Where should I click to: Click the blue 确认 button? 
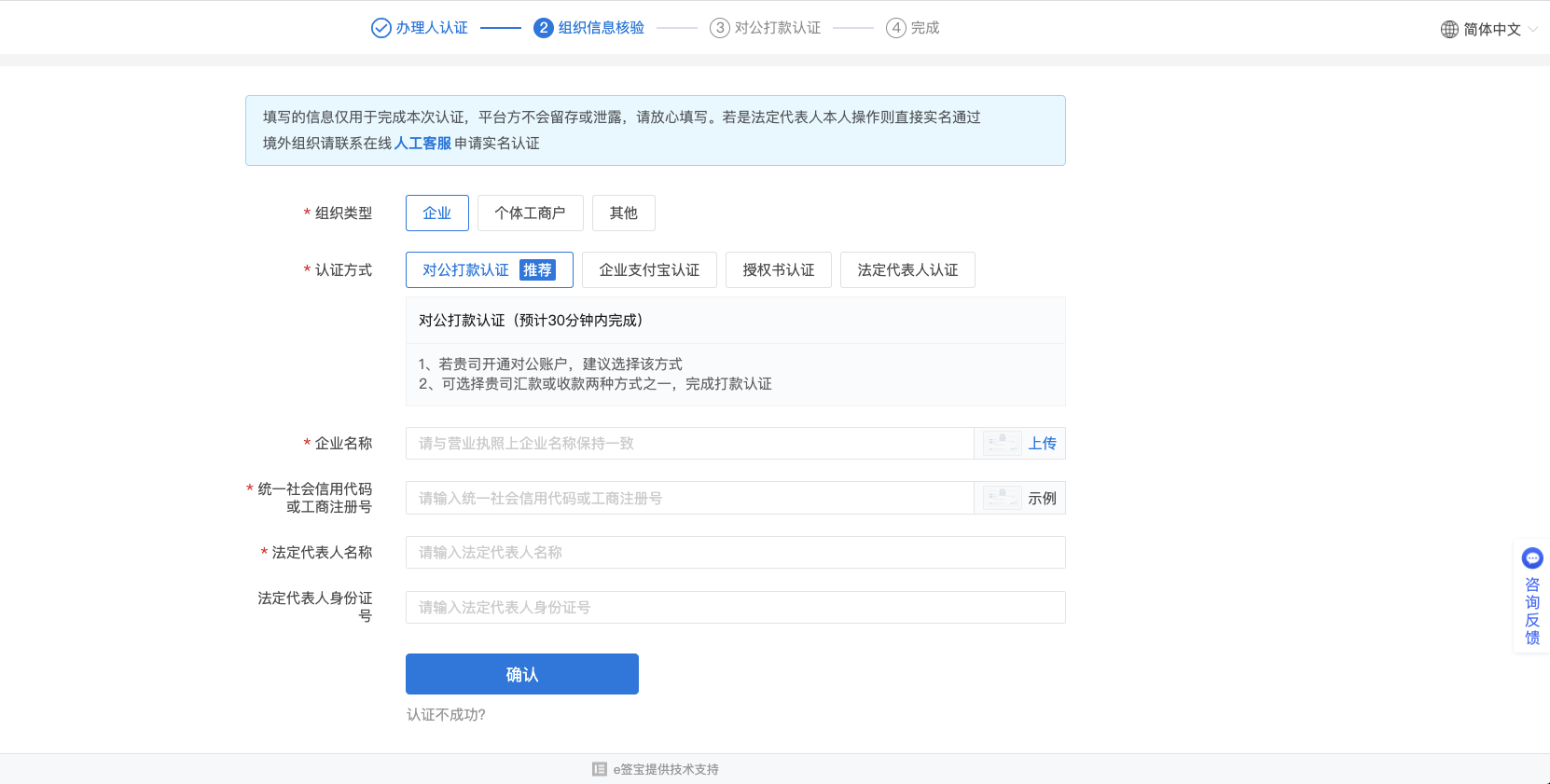point(522,674)
